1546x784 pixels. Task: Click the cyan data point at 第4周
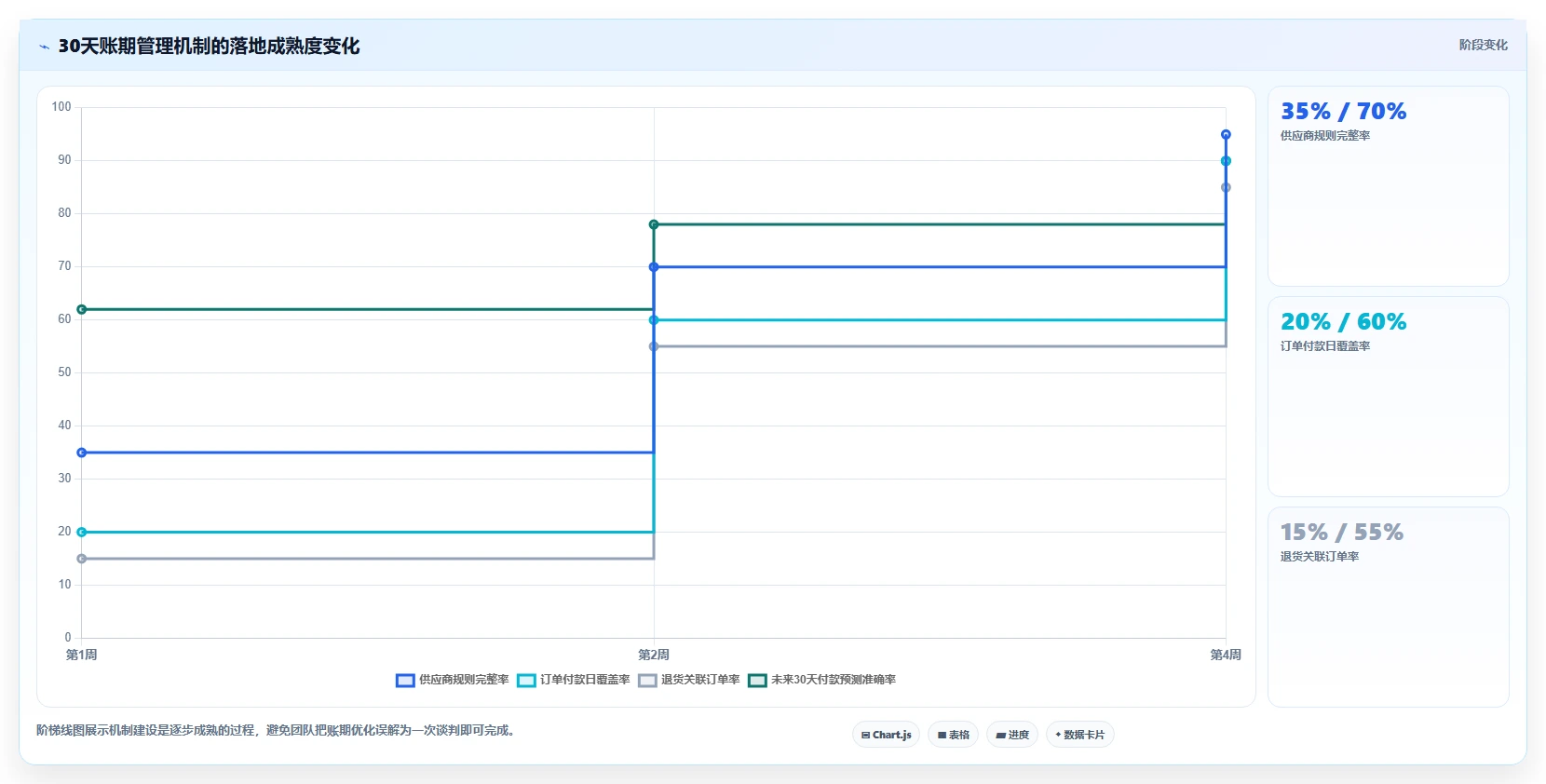point(1226,161)
